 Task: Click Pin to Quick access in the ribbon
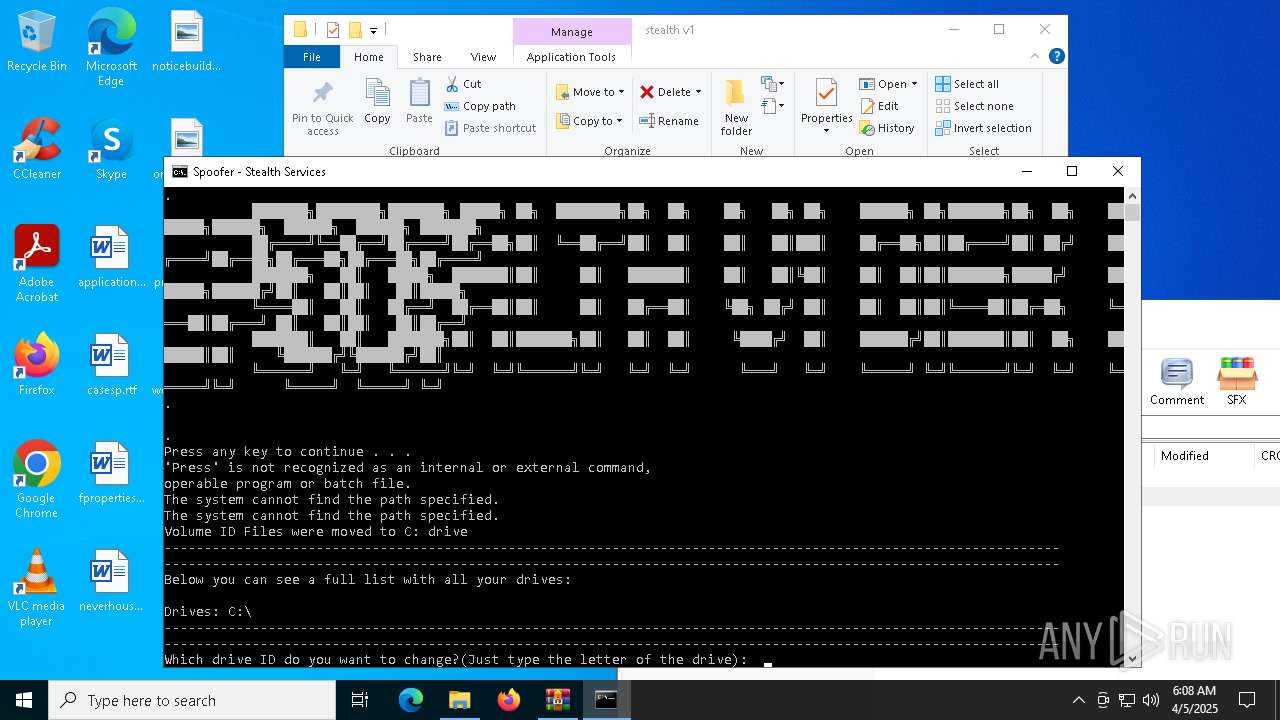point(322,108)
